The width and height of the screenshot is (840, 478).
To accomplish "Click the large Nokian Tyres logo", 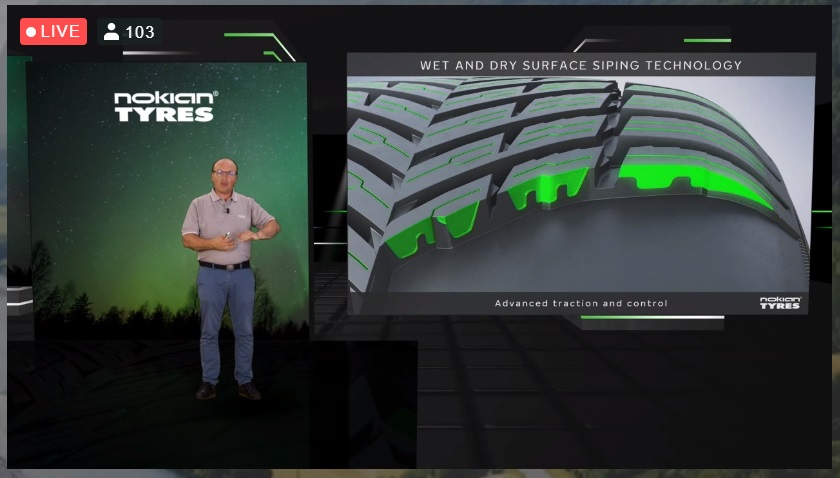I will point(165,106).
